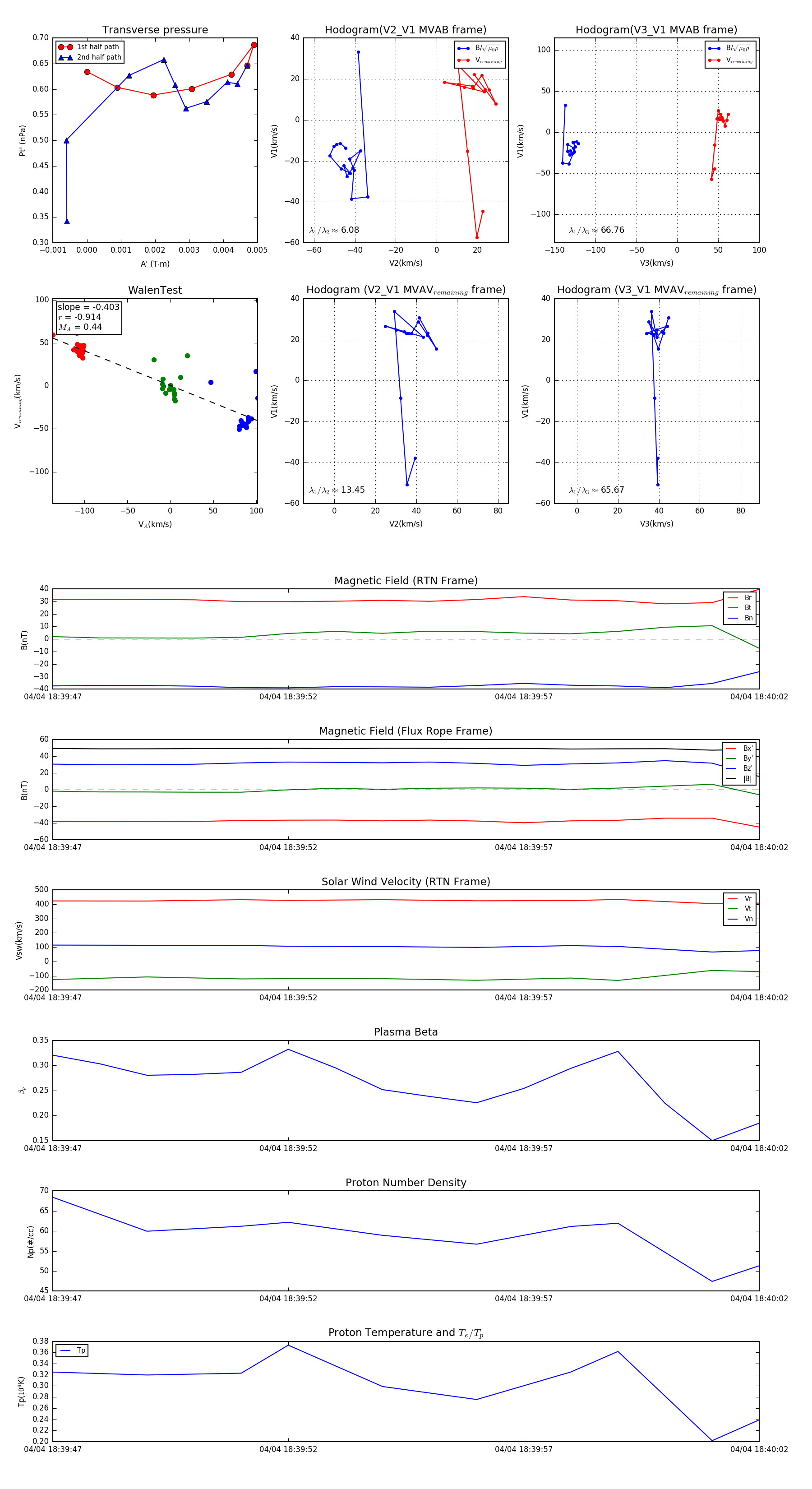The width and height of the screenshot is (812, 1489).
Task: Click '04/04 18:39:52' tick under Plasma Beta plot
Action: (x=288, y=1148)
